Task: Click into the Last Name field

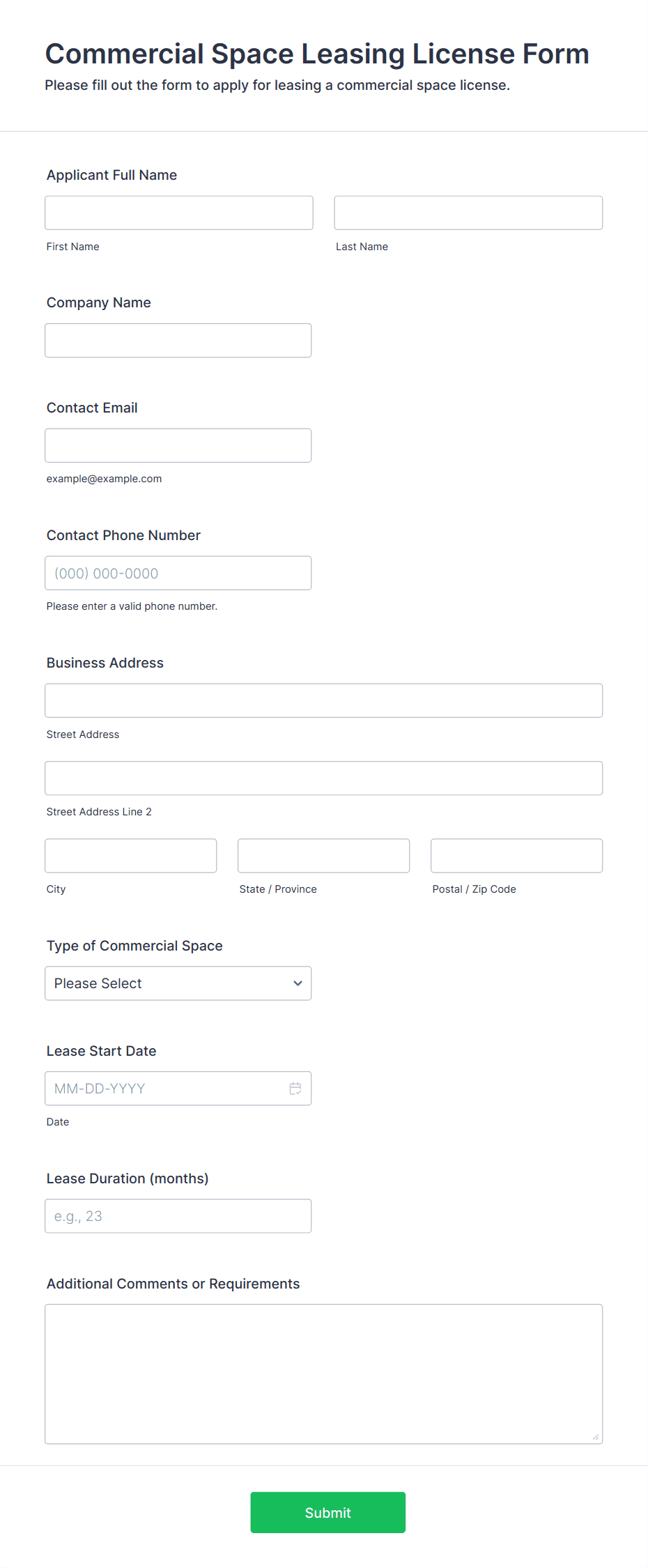Action: (x=468, y=213)
